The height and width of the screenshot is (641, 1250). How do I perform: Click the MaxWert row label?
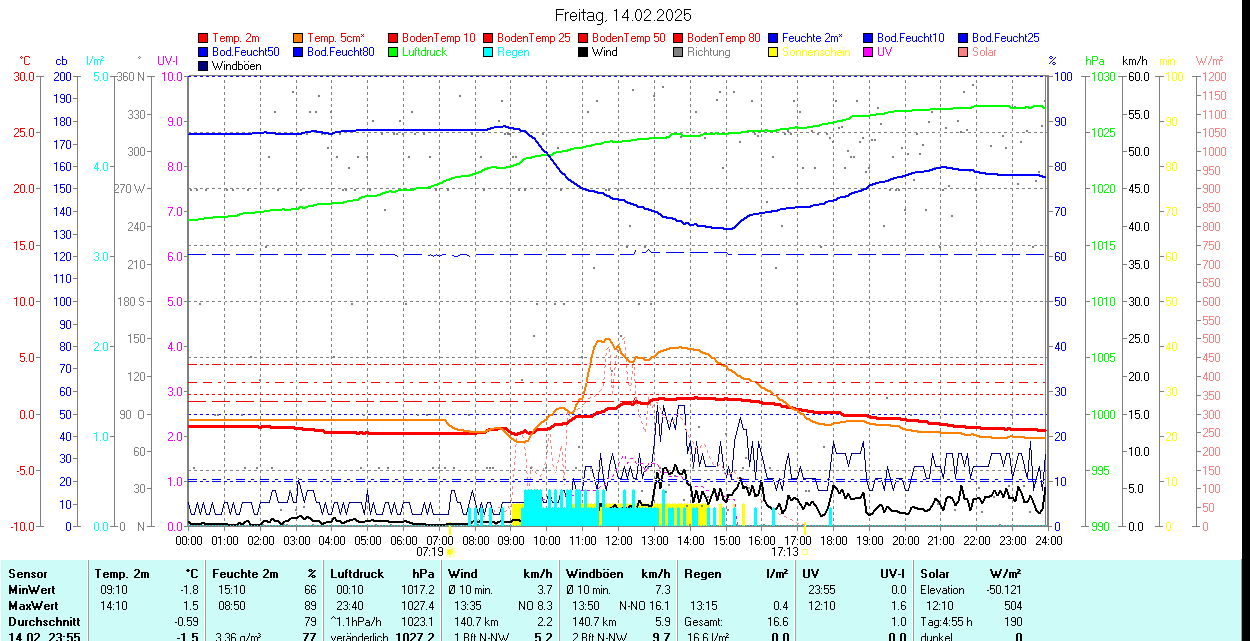[35, 606]
